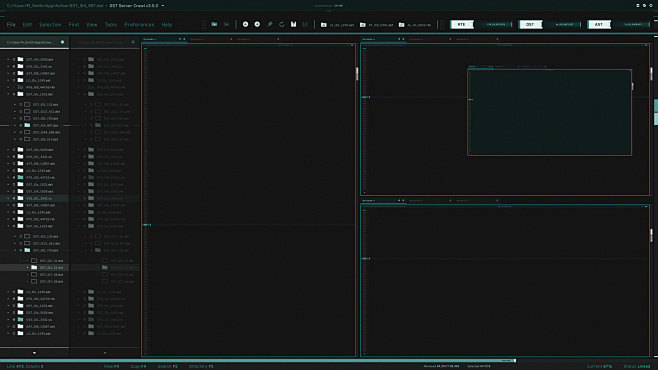Image resolution: width=658 pixels, height=370 pixels.
Task: Open the File menu
Action: pyautogui.click(x=11, y=25)
